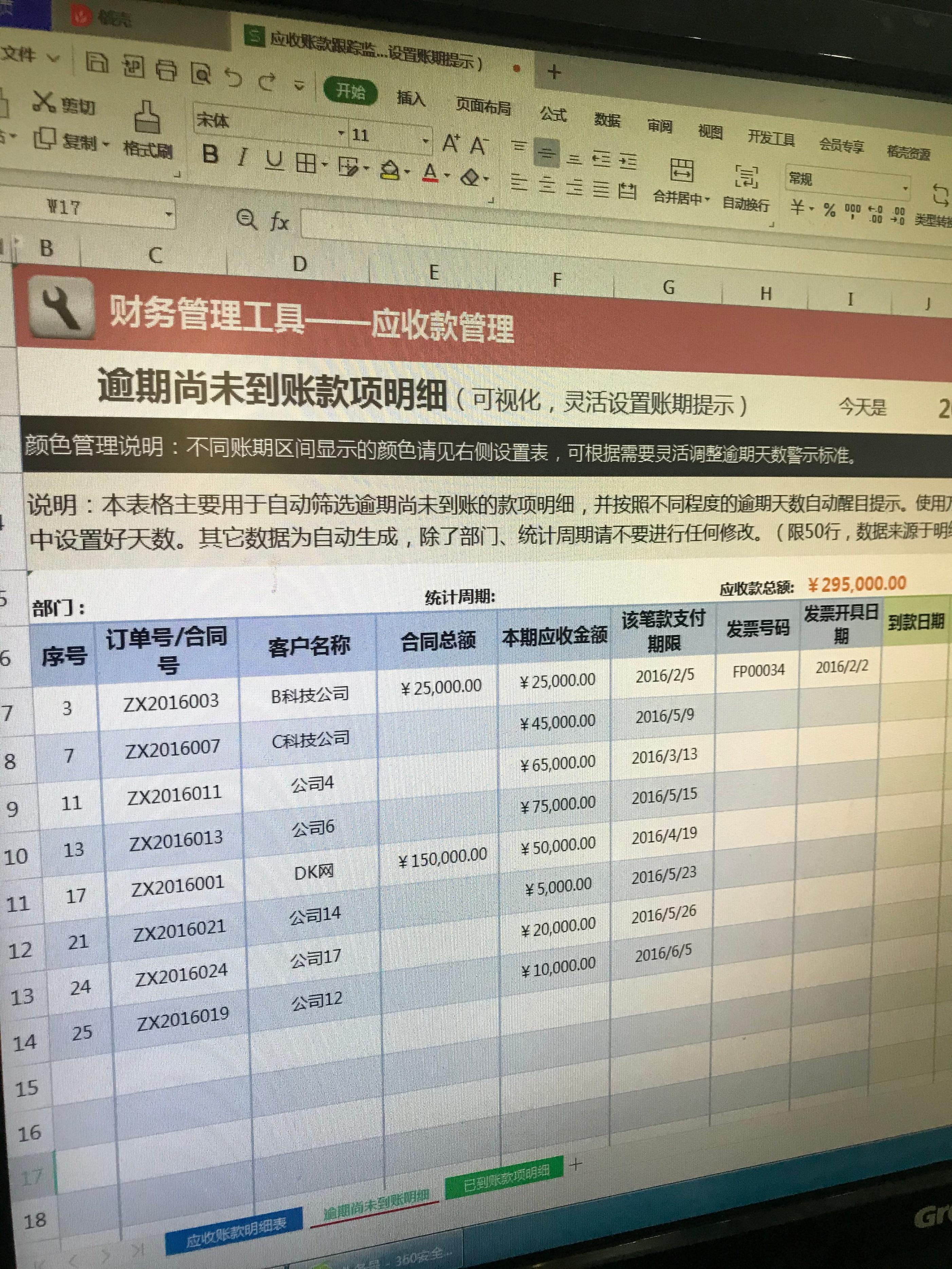Click the red font color A icon
Image resolution: width=952 pixels, height=1269 pixels.
pos(431,173)
